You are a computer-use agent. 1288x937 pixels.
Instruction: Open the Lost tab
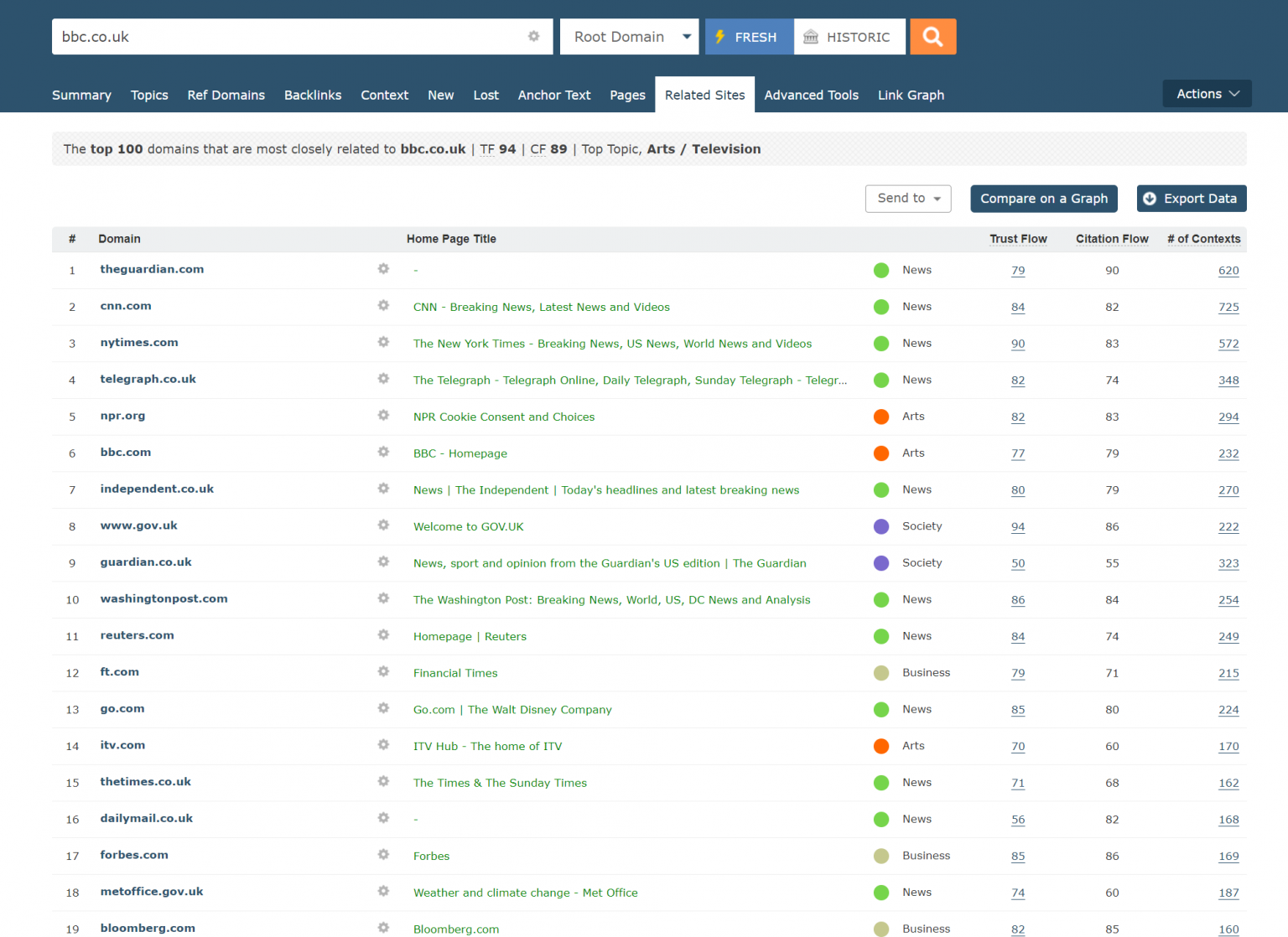click(x=486, y=96)
